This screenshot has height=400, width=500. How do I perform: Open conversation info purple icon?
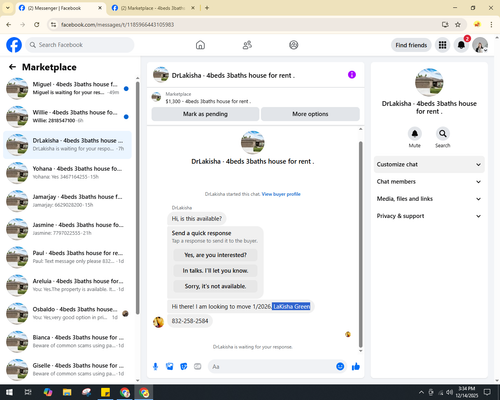click(352, 75)
